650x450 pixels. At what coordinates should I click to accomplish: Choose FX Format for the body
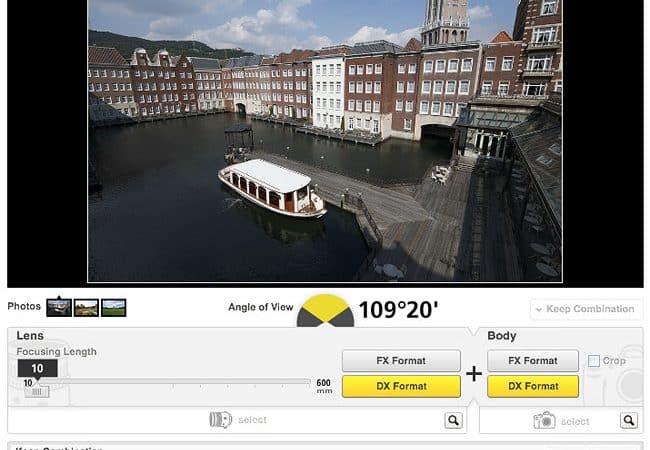pyautogui.click(x=533, y=361)
